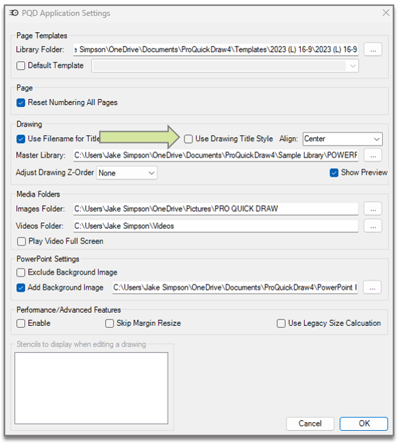Screen dimensions: 400x444
Task: Click the 'Videos Folder:' label
Action: pyautogui.click(x=39, y=226)
